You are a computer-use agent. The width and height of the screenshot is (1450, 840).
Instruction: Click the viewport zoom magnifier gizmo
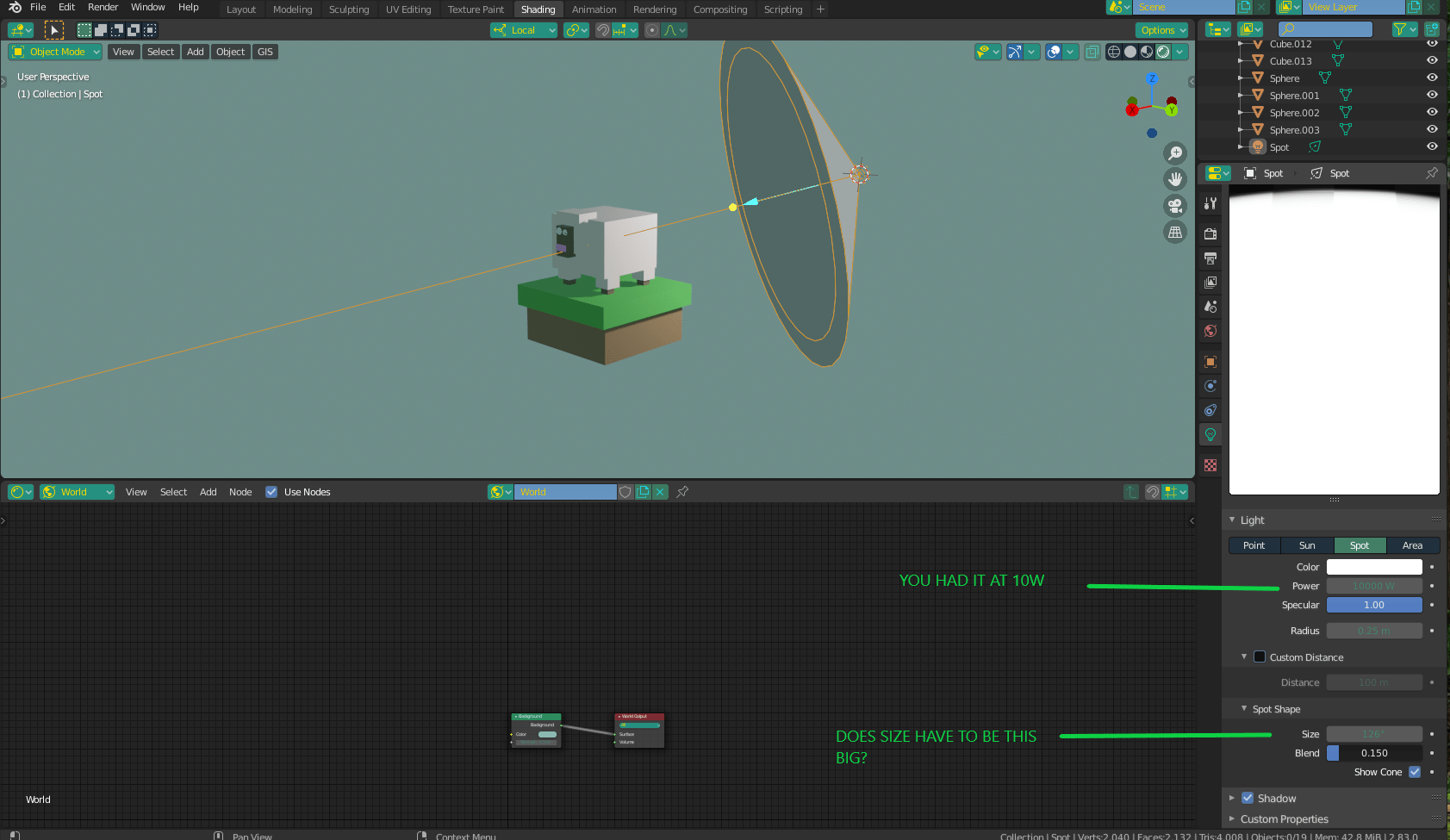click(x=1175, y=153)
